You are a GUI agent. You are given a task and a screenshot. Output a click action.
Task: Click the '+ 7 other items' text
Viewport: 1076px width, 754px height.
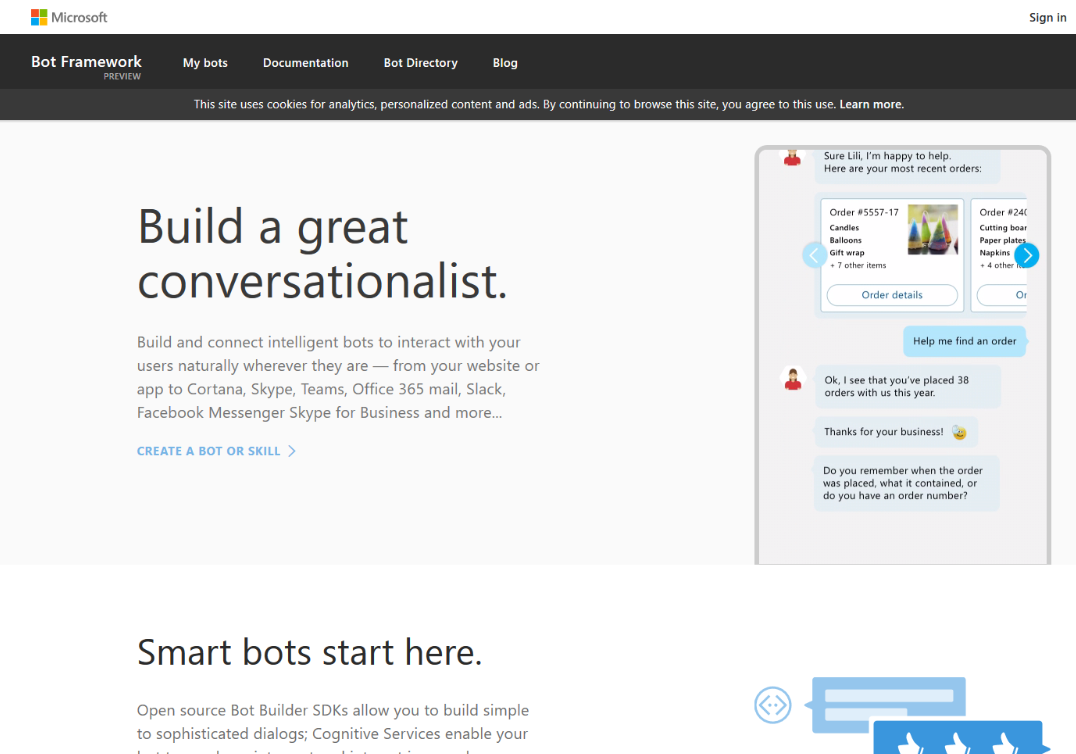coord(858,266)
